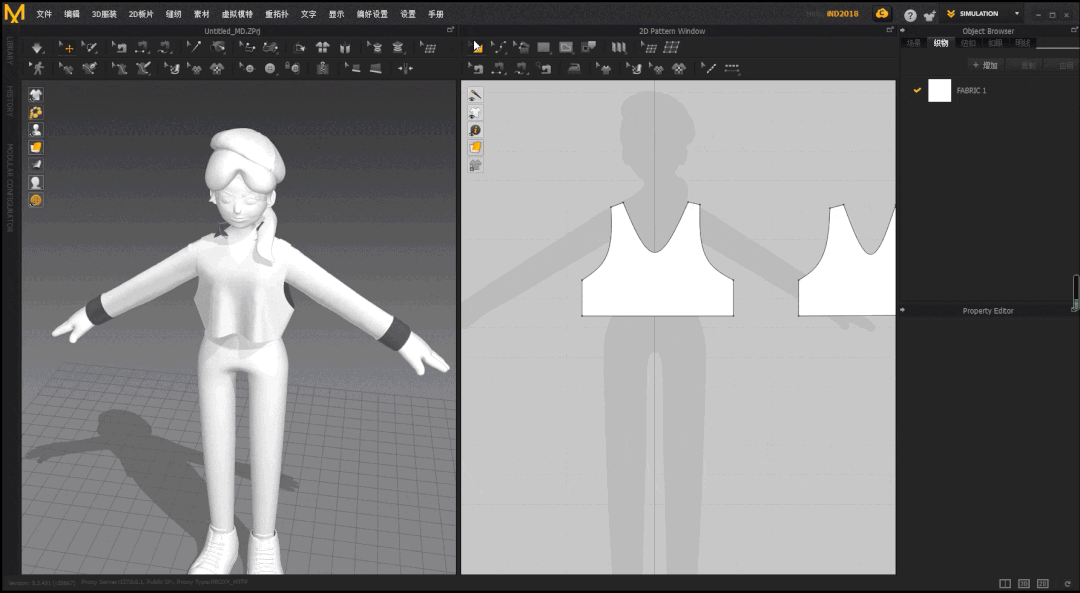Screen dimensions: 1080x593
Task: Click the Iron steam tool in 2D toolbar
Action: pyautogui.click(x=574, y=68)
